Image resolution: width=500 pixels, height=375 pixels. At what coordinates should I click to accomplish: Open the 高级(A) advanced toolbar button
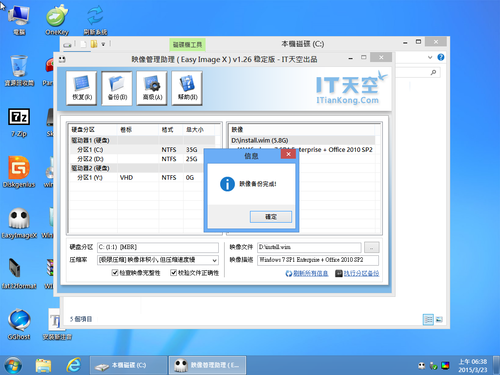tap(152, 88)
